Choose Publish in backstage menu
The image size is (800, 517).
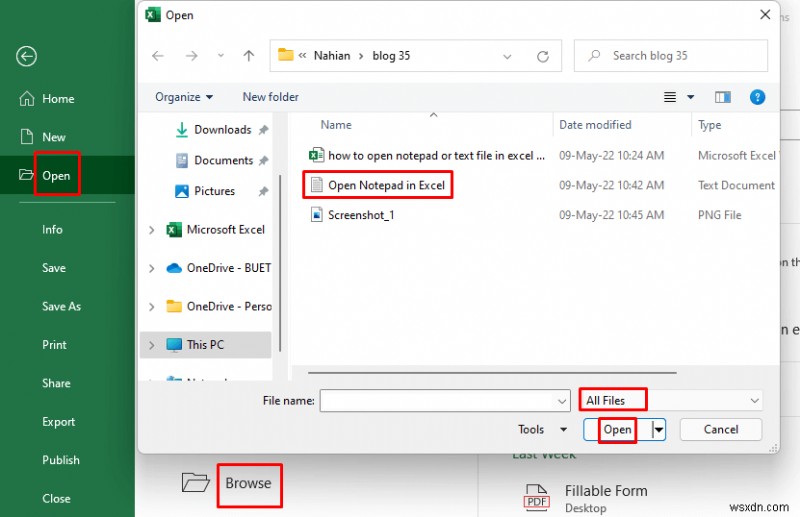pos(61,460)
